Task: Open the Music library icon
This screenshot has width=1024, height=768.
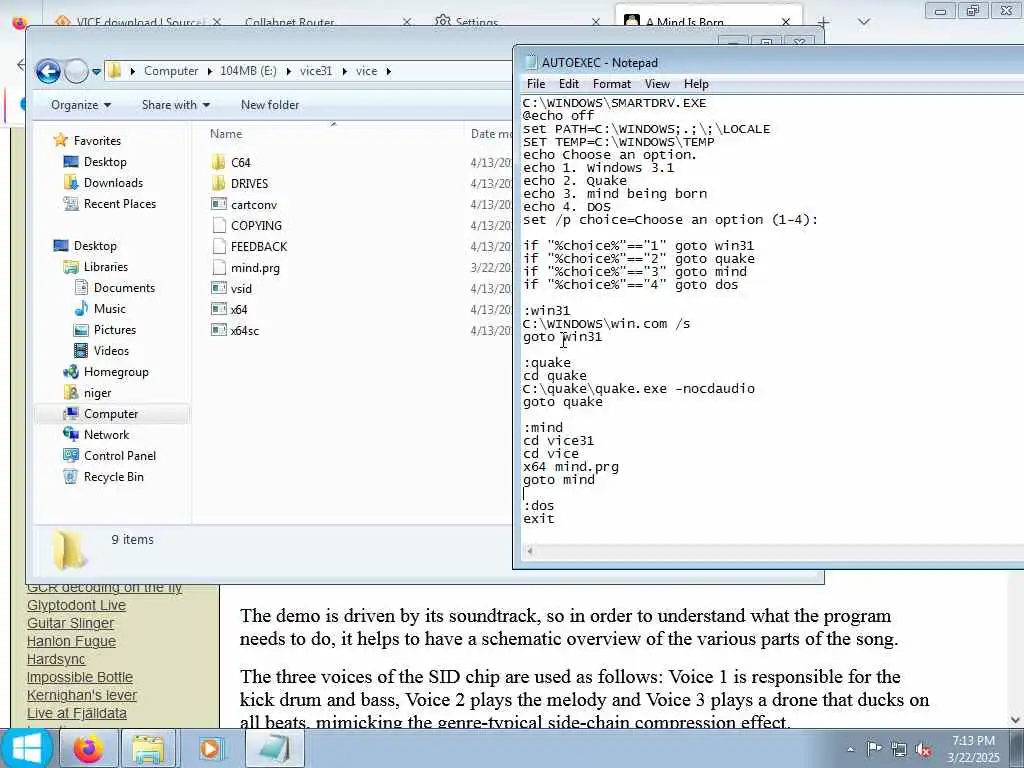Action: coord(81,308)
